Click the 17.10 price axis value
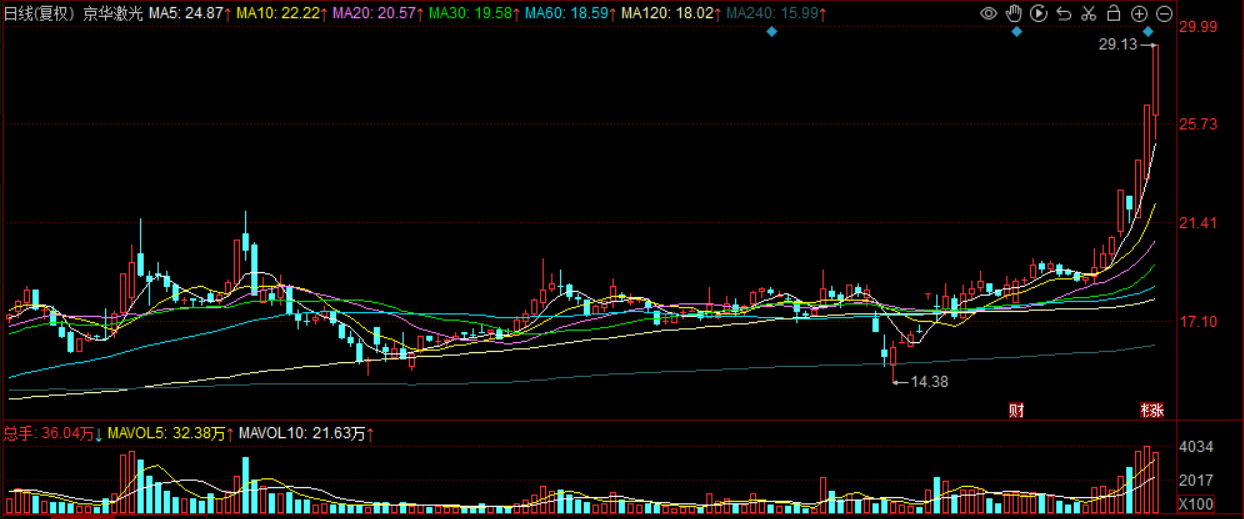The image size is (1244, 519). click(x=1198, y=322)
